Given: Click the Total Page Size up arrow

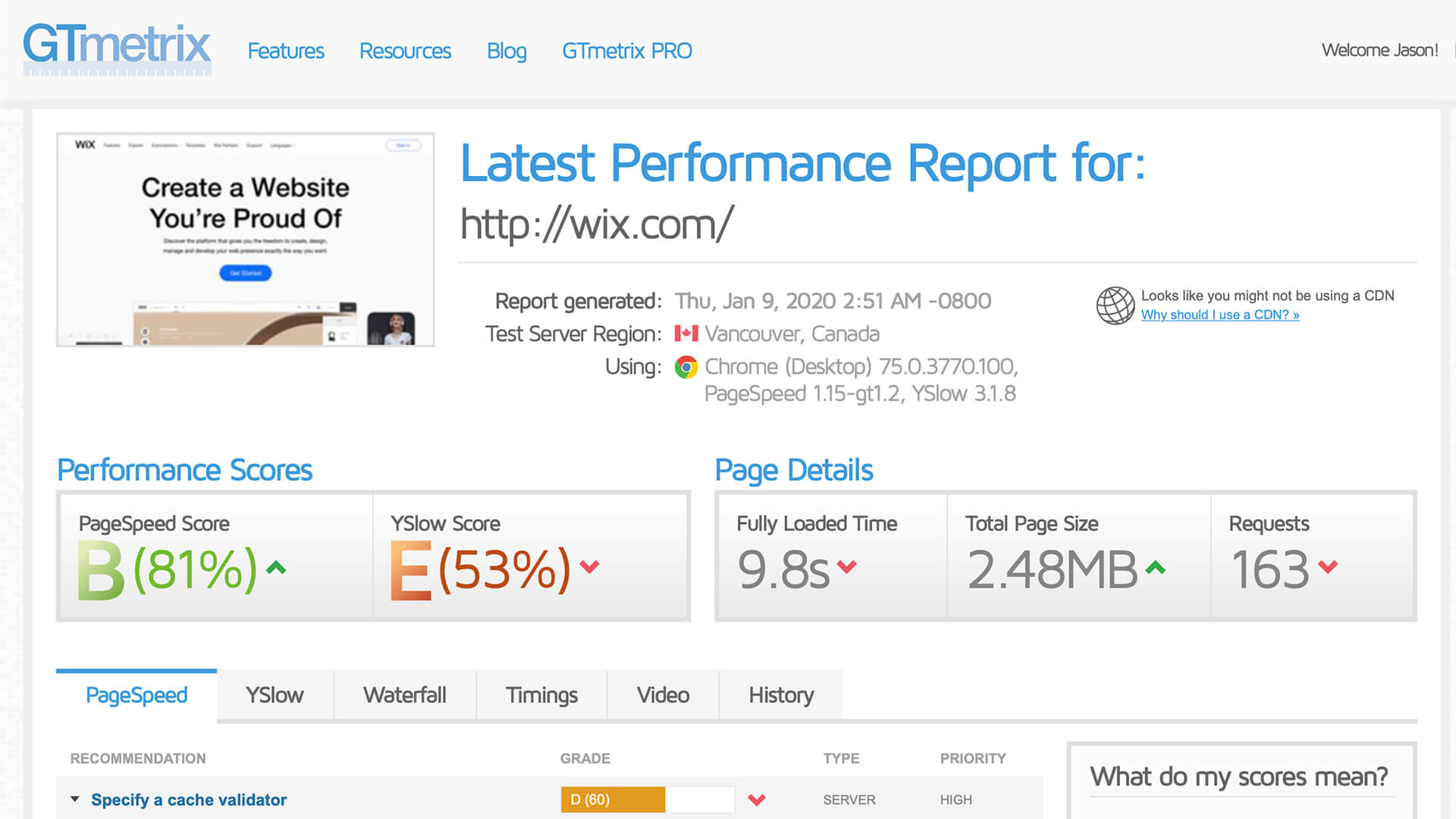Looking at the screenshot, I should (1155, 567).
